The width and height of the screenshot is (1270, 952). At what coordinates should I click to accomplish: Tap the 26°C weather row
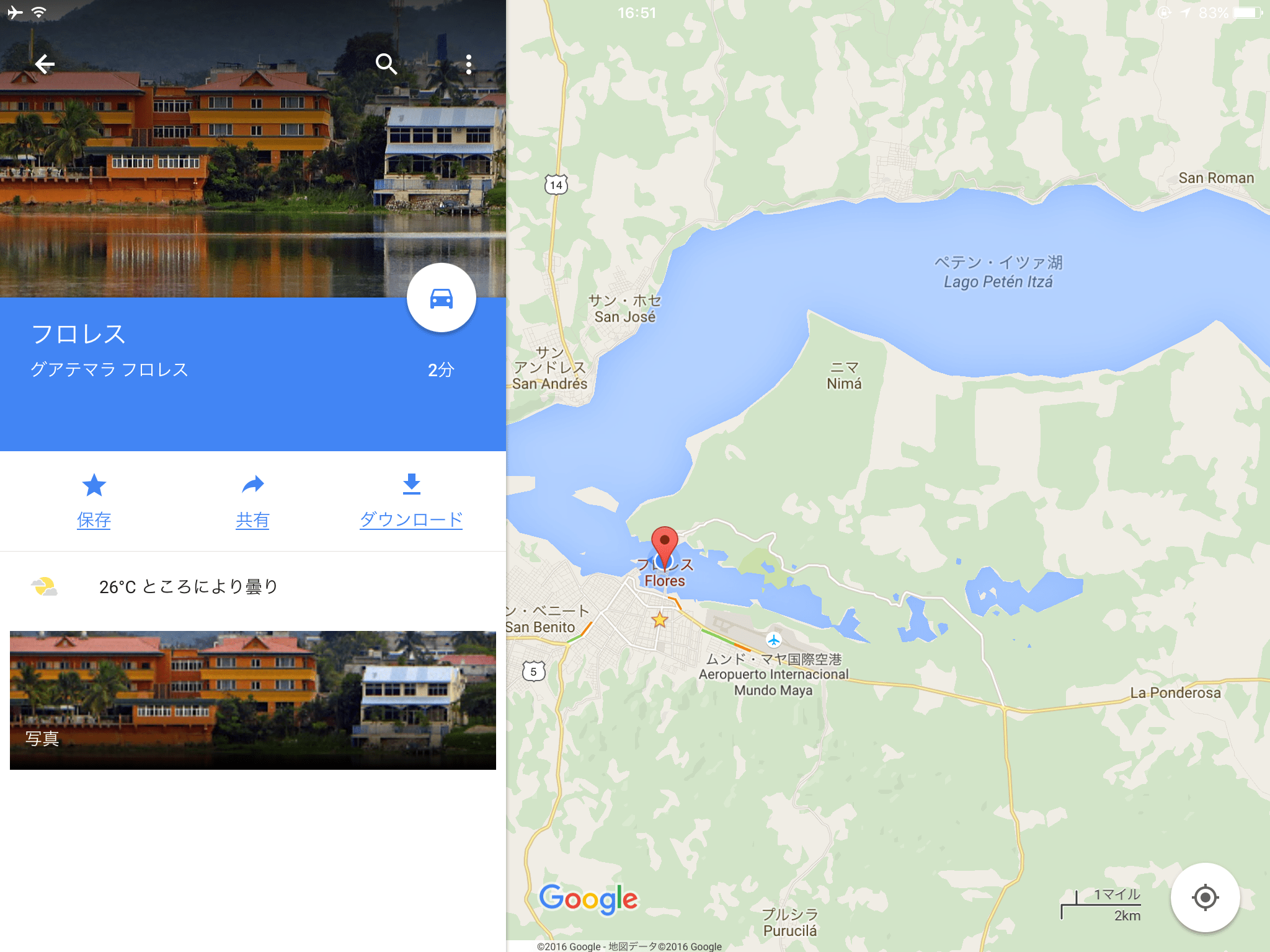pyautogui.click(x=253, y=586)
